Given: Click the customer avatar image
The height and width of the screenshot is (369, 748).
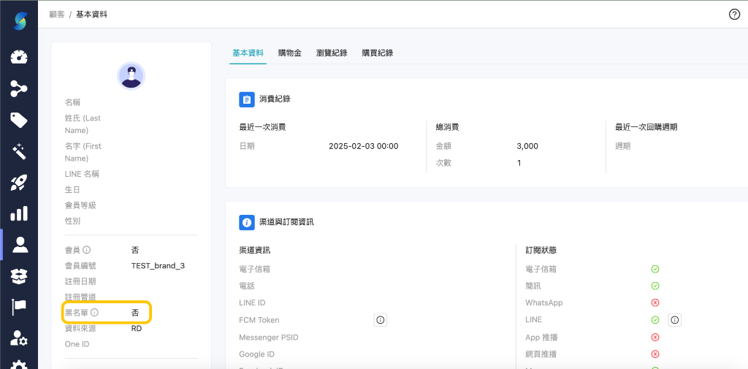Looking at the screenshot, I should (x=131, y=76).
